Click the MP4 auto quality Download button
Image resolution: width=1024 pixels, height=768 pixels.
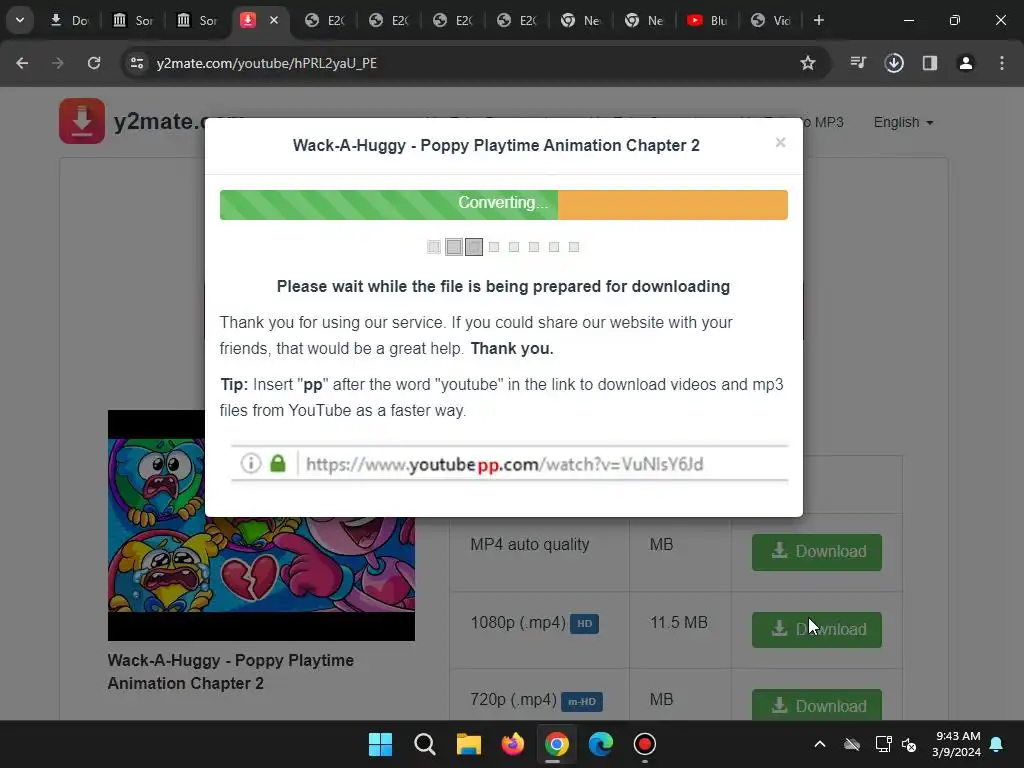click(x=816, y=552)
